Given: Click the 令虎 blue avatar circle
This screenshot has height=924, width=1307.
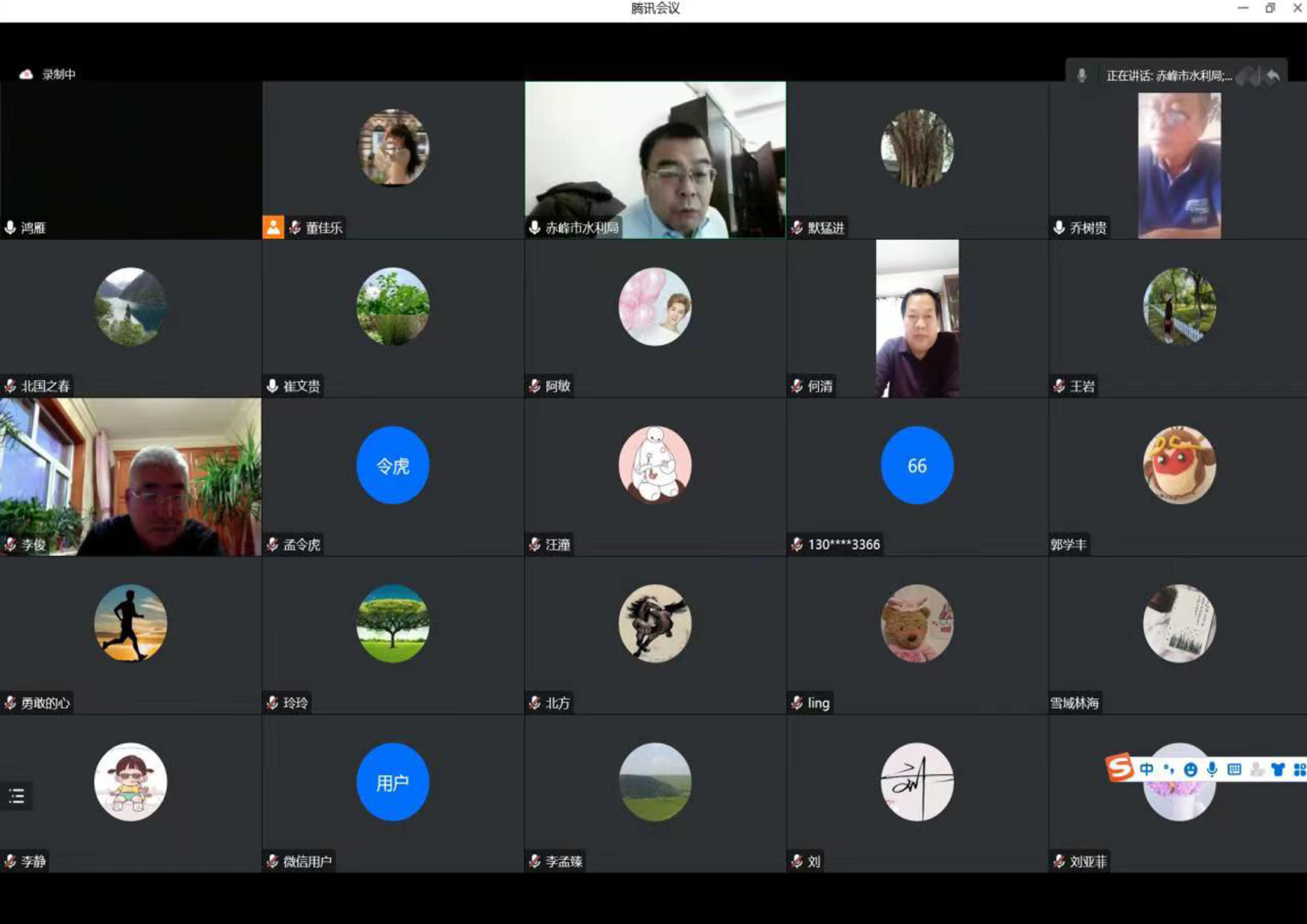Looking at the screenshot, I should click(x=393, y=466).
